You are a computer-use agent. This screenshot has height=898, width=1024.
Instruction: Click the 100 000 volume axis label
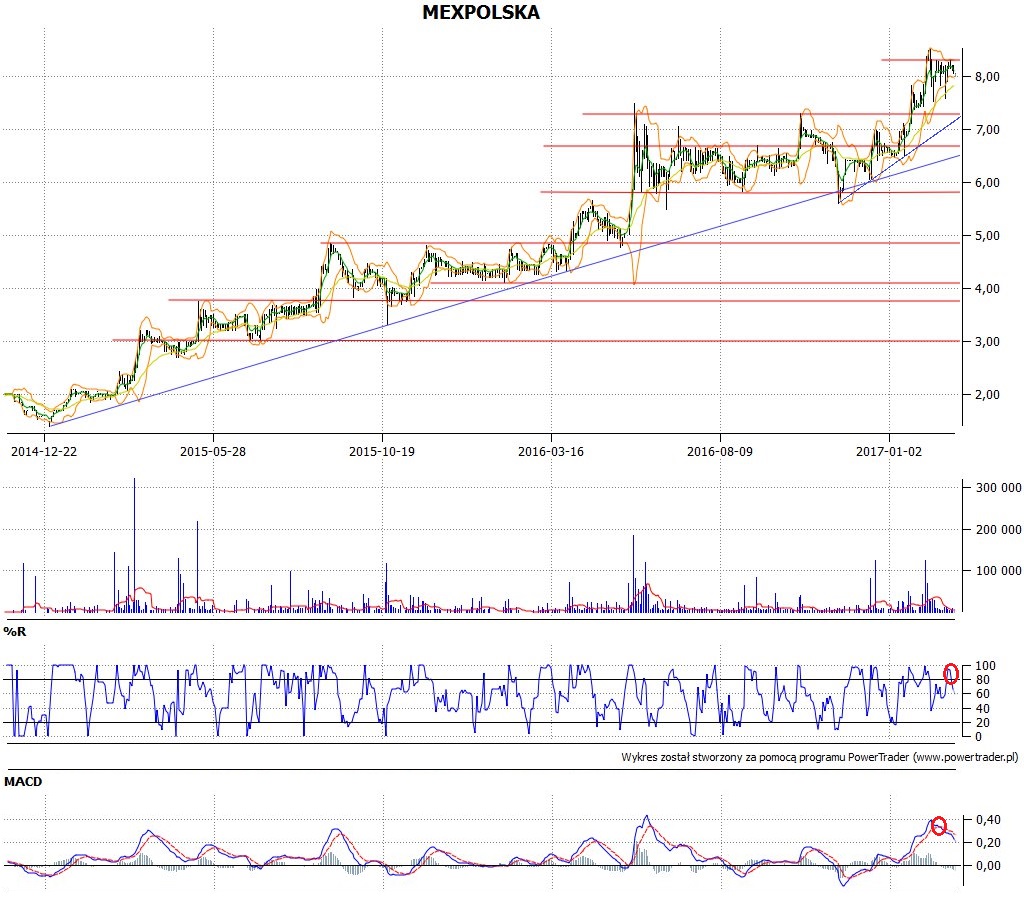pos(999,571)
